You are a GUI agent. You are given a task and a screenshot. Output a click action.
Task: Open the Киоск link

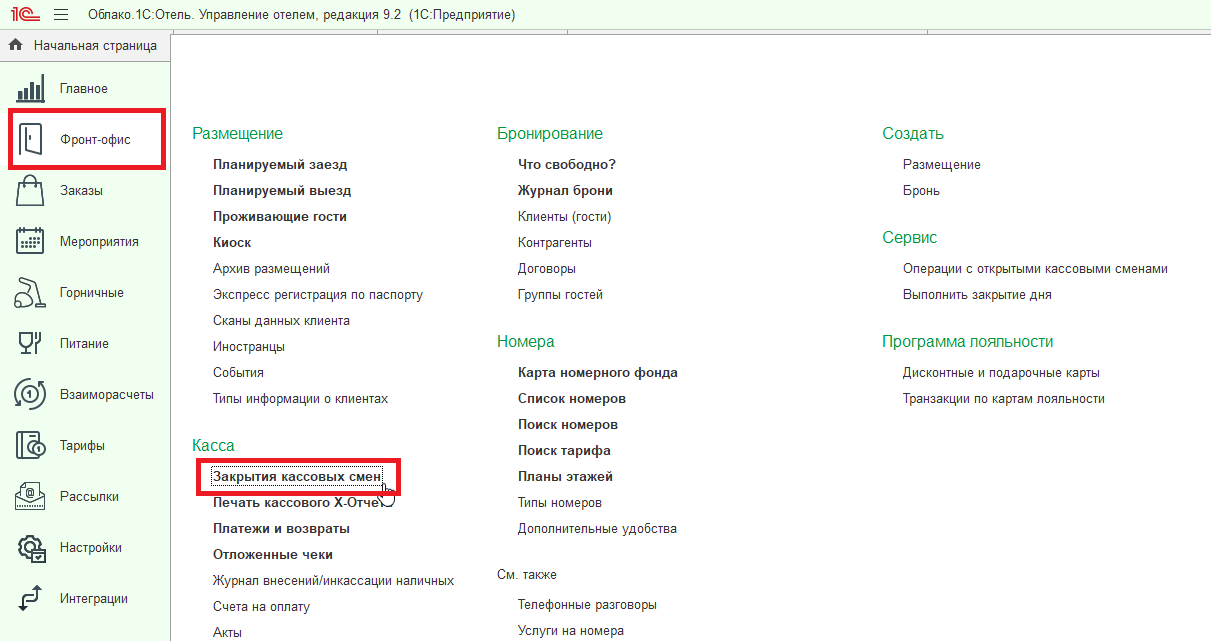click(232, 243)
